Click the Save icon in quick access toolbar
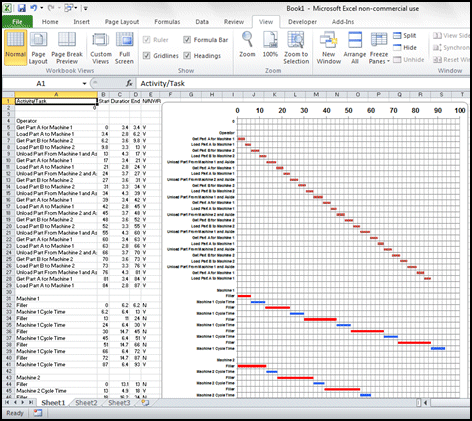This screenshot has width=472, height=421. [21, 8]
